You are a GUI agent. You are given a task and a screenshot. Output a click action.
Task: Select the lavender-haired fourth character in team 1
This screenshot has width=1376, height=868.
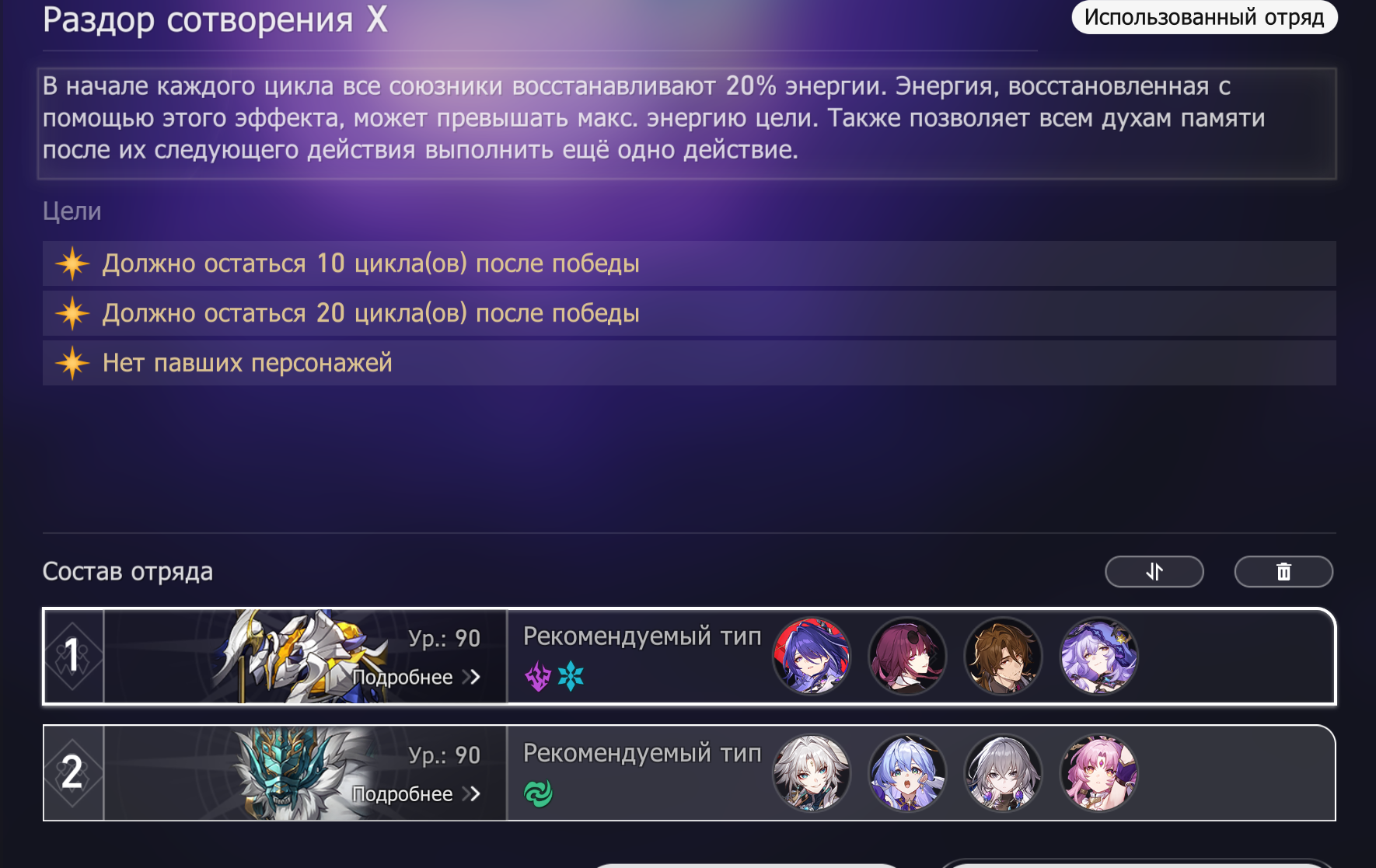[1098, 656]
